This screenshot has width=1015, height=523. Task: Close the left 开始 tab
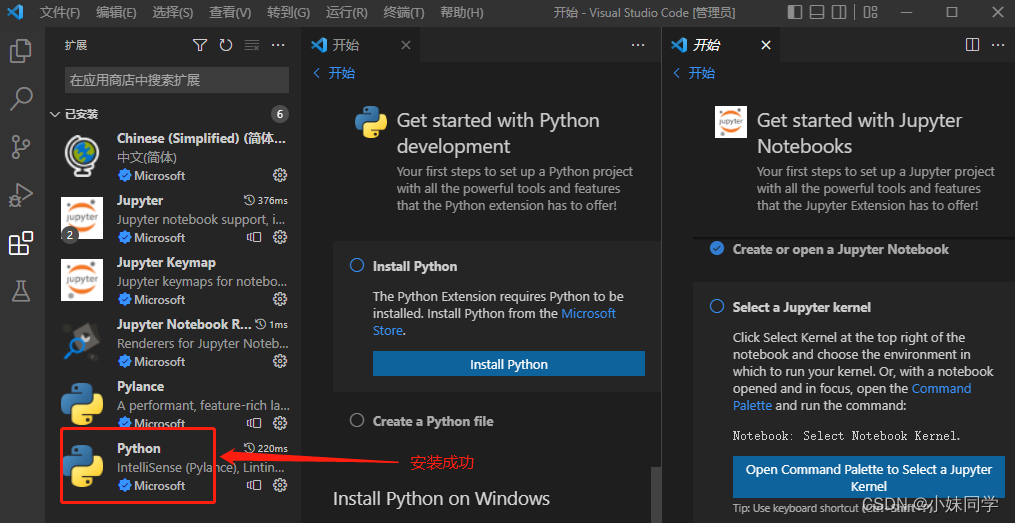406,45
